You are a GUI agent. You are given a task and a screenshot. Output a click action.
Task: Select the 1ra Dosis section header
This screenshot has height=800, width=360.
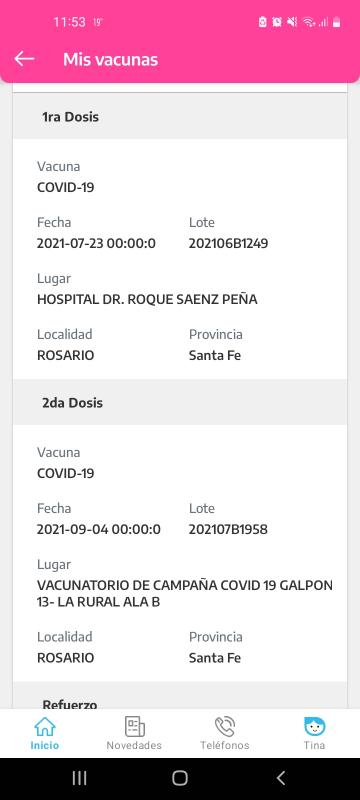point(180,117)
